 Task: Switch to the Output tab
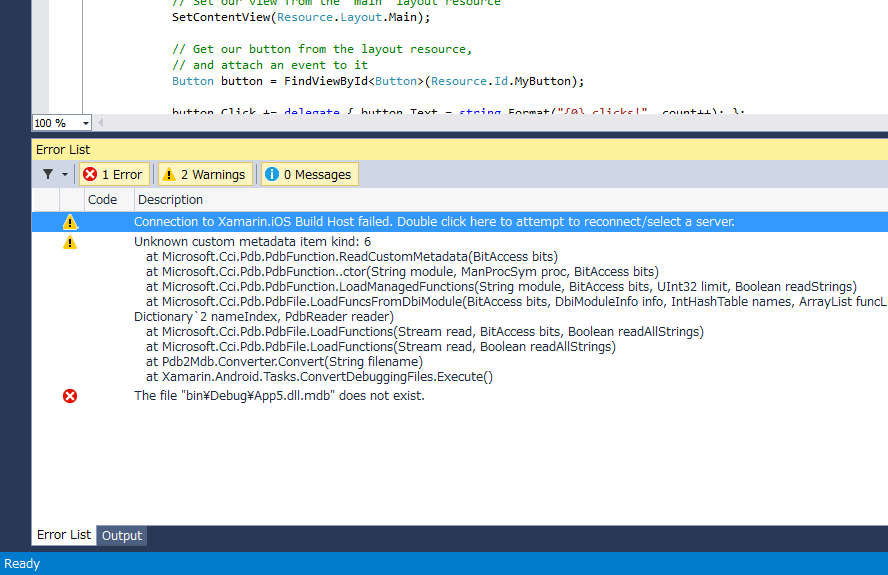122,535
